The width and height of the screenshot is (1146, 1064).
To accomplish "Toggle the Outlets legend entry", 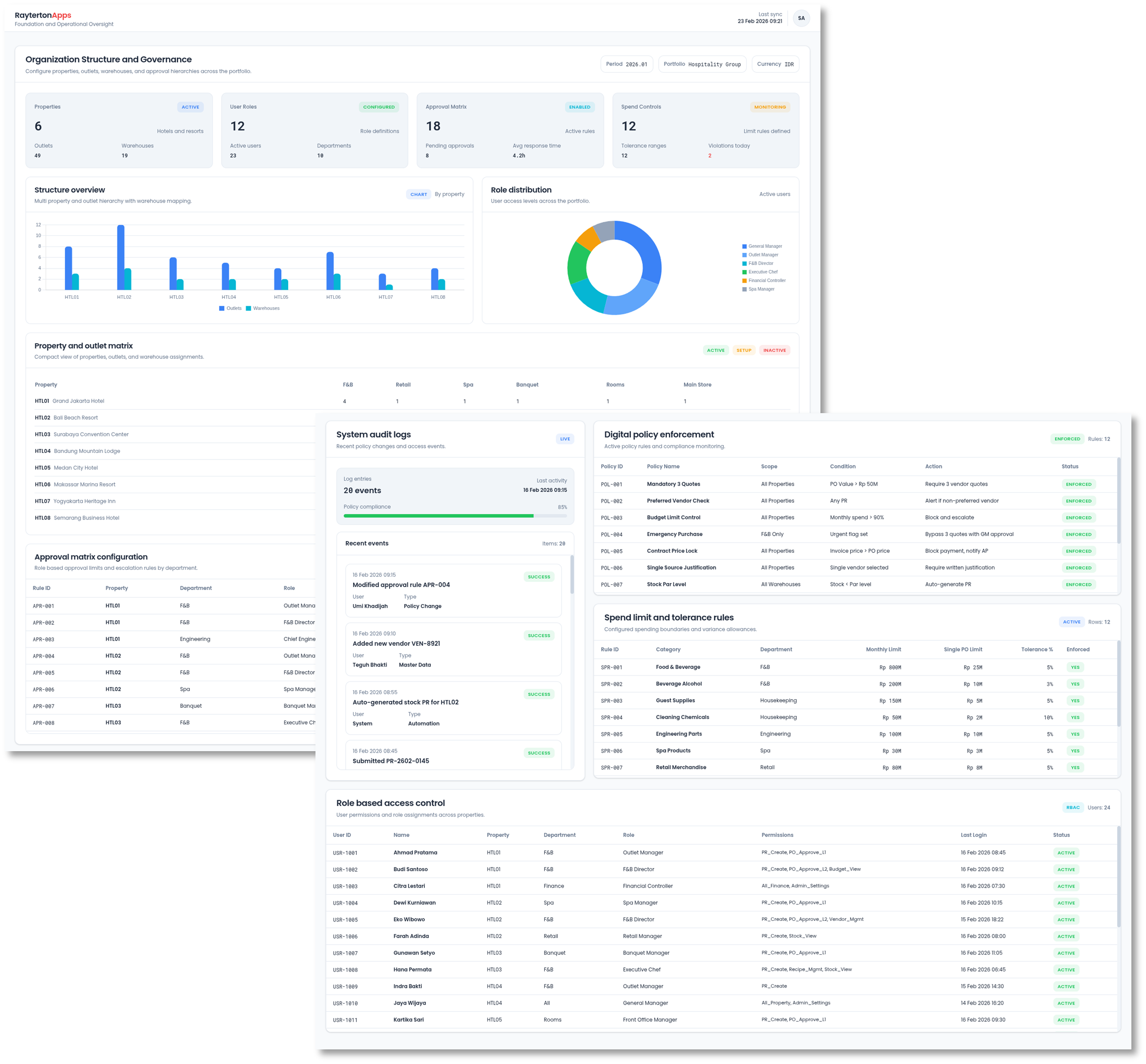I will point(230,309).
